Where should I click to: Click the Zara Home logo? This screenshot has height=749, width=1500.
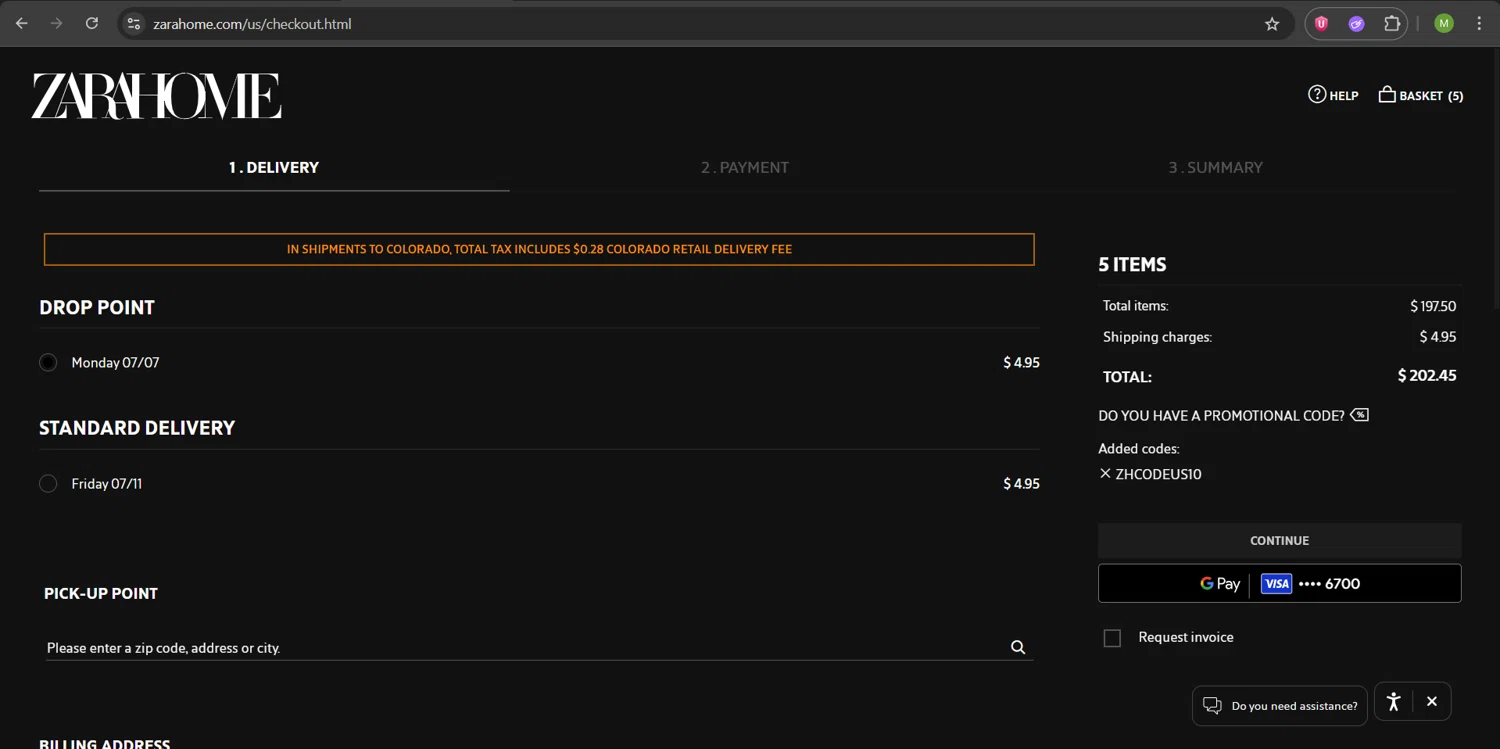point(156,96)
